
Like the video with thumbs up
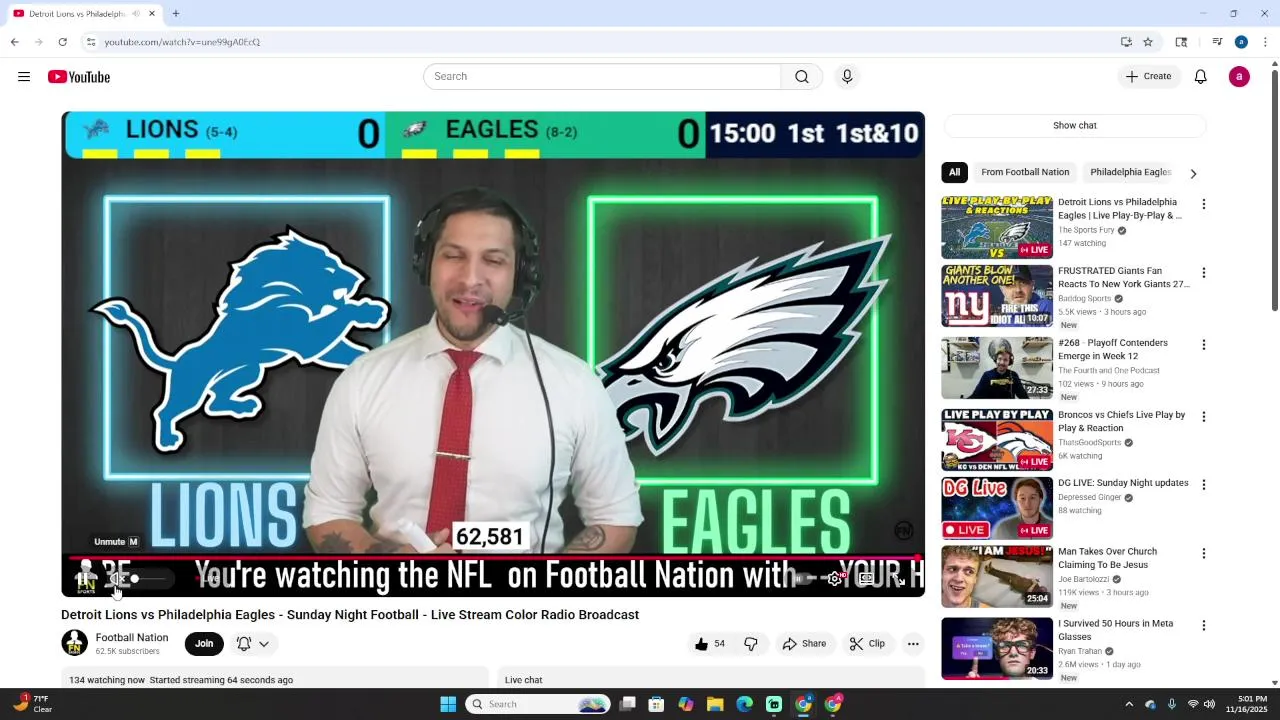[x=709, y=644]
